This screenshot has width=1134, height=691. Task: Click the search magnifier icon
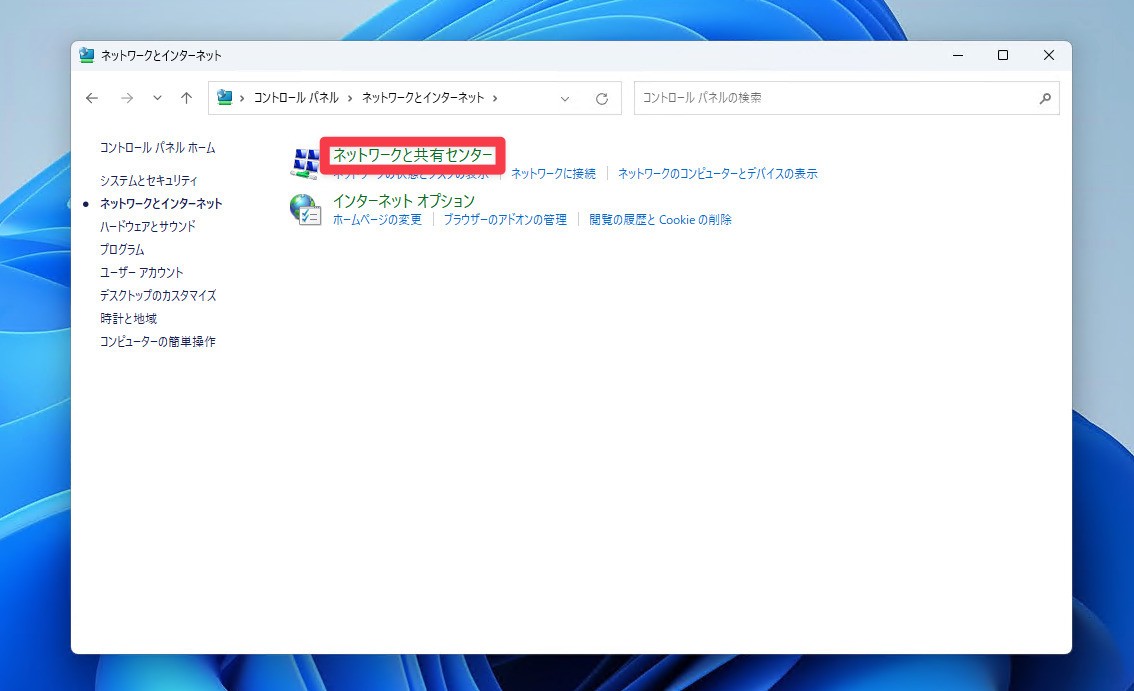click(1045, 98)
